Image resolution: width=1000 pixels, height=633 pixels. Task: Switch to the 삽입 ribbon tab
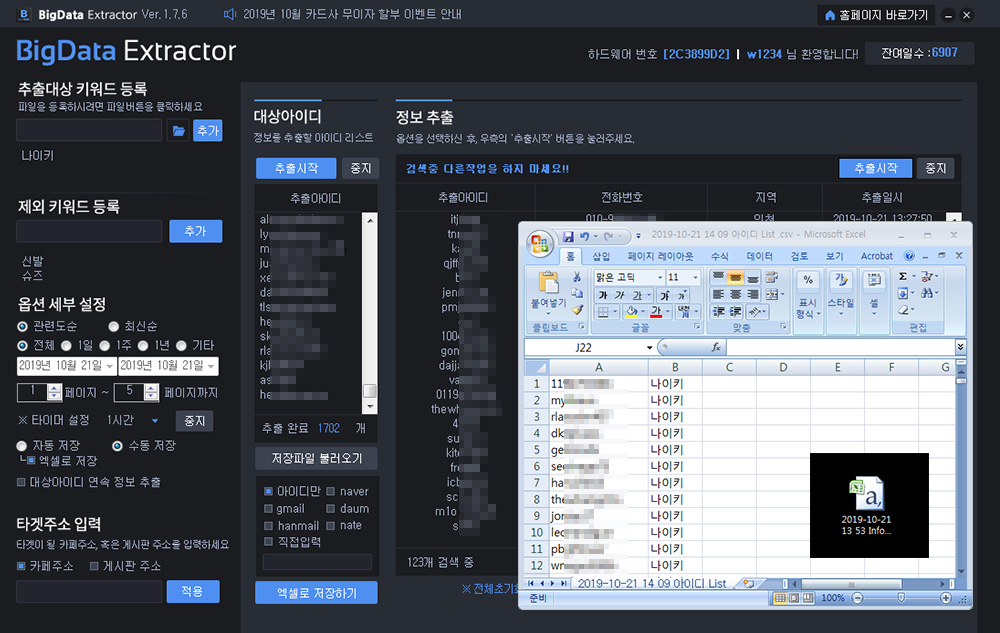tap(601, 256)
